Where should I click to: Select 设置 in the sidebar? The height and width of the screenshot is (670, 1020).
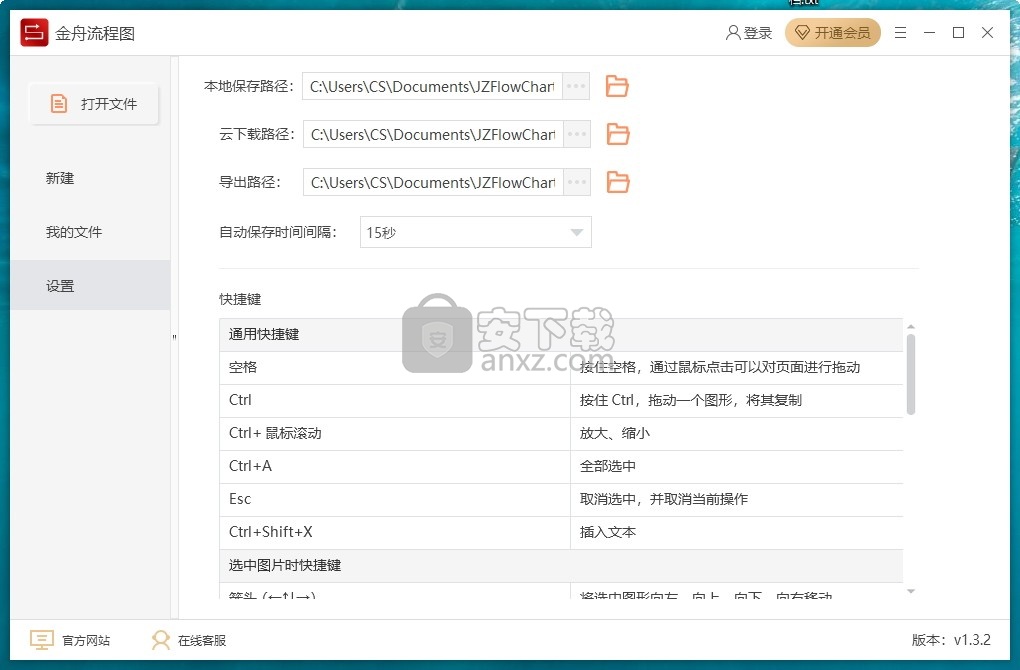coord(90,286)
